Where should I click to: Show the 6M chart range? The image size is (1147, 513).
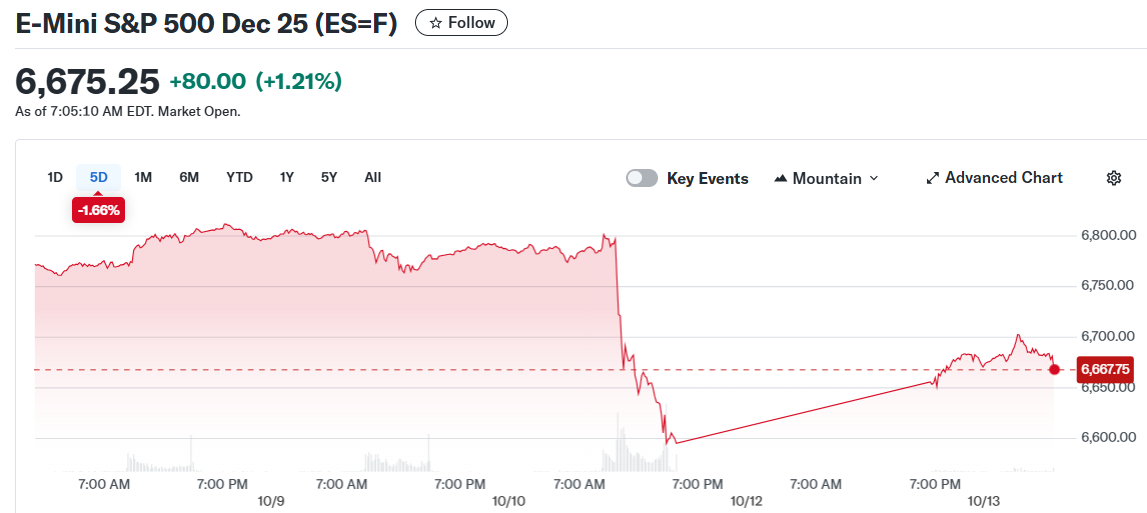coord(189,177)
